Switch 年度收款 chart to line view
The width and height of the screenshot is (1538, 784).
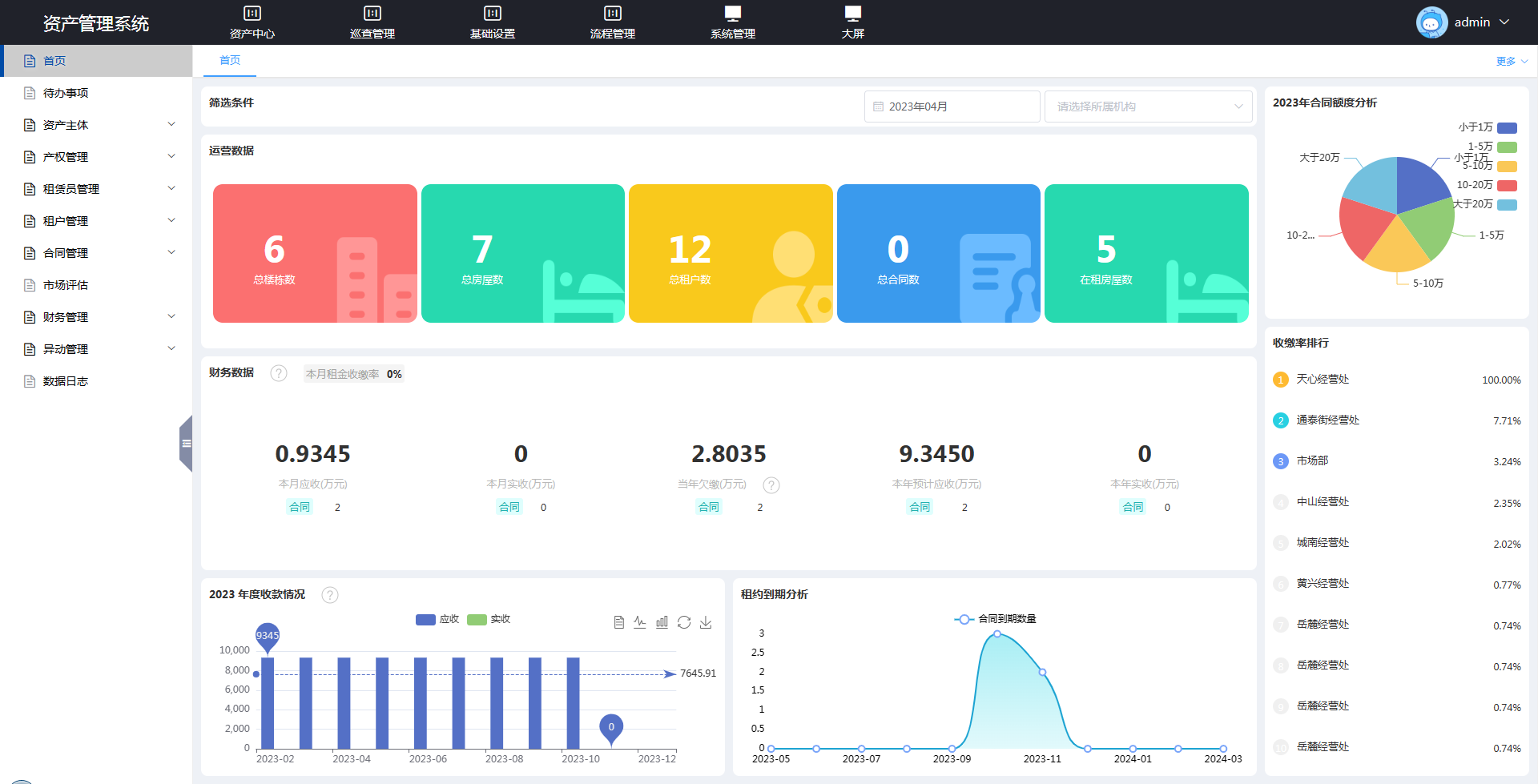tap(640, 622)
